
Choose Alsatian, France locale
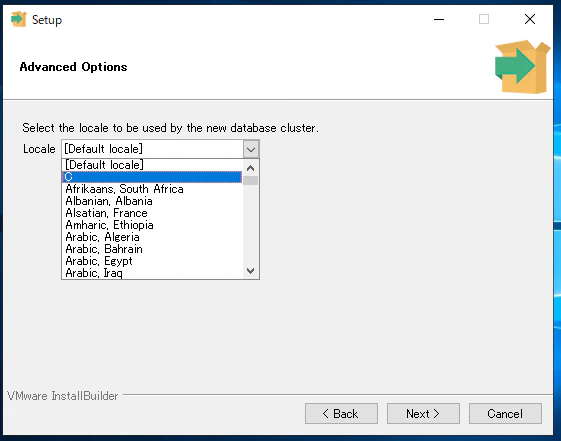152,213
